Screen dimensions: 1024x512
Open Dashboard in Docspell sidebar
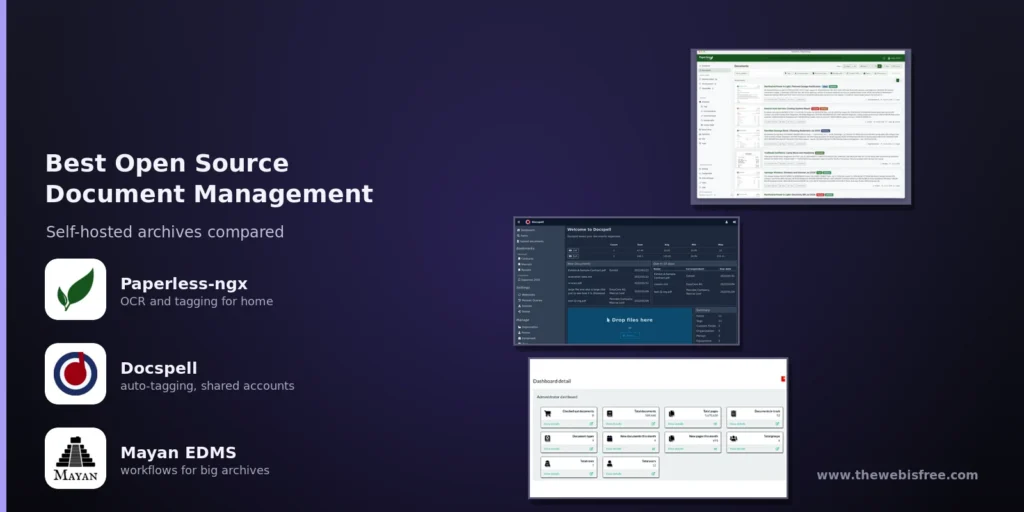click(x=527, y=230)
